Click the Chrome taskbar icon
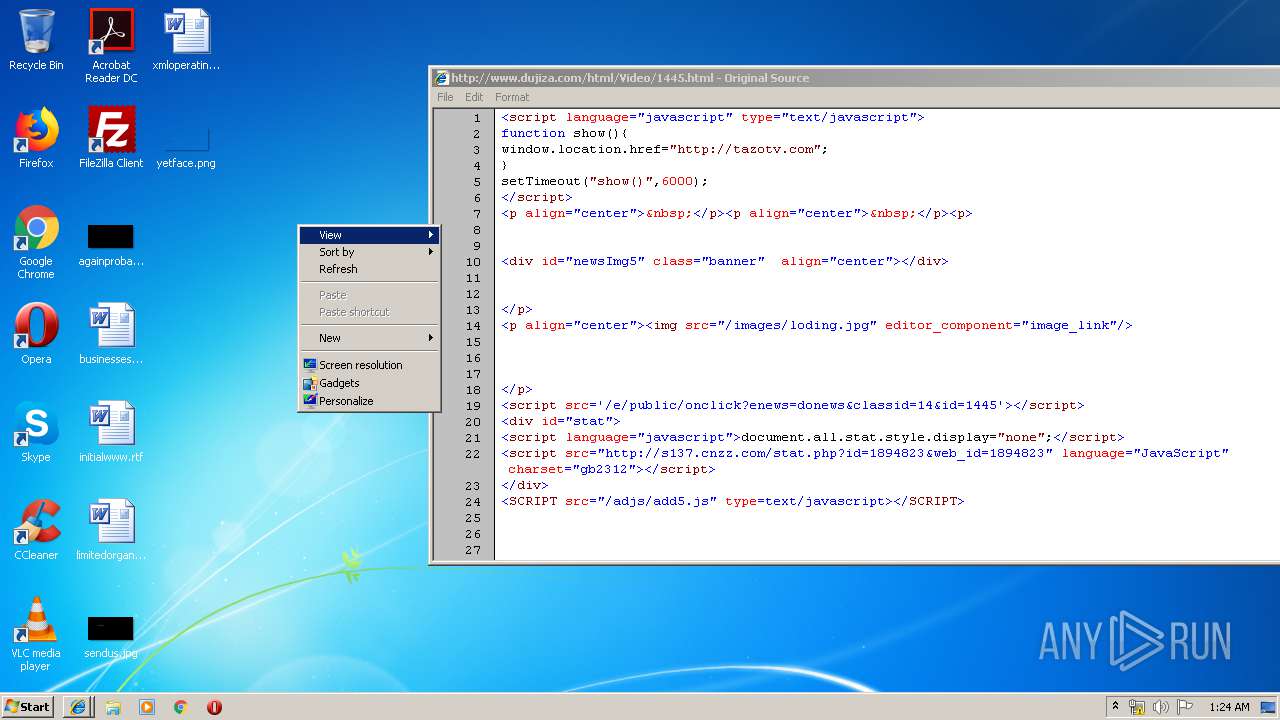This screenshot has height=720, width=1280. point(181,707)
